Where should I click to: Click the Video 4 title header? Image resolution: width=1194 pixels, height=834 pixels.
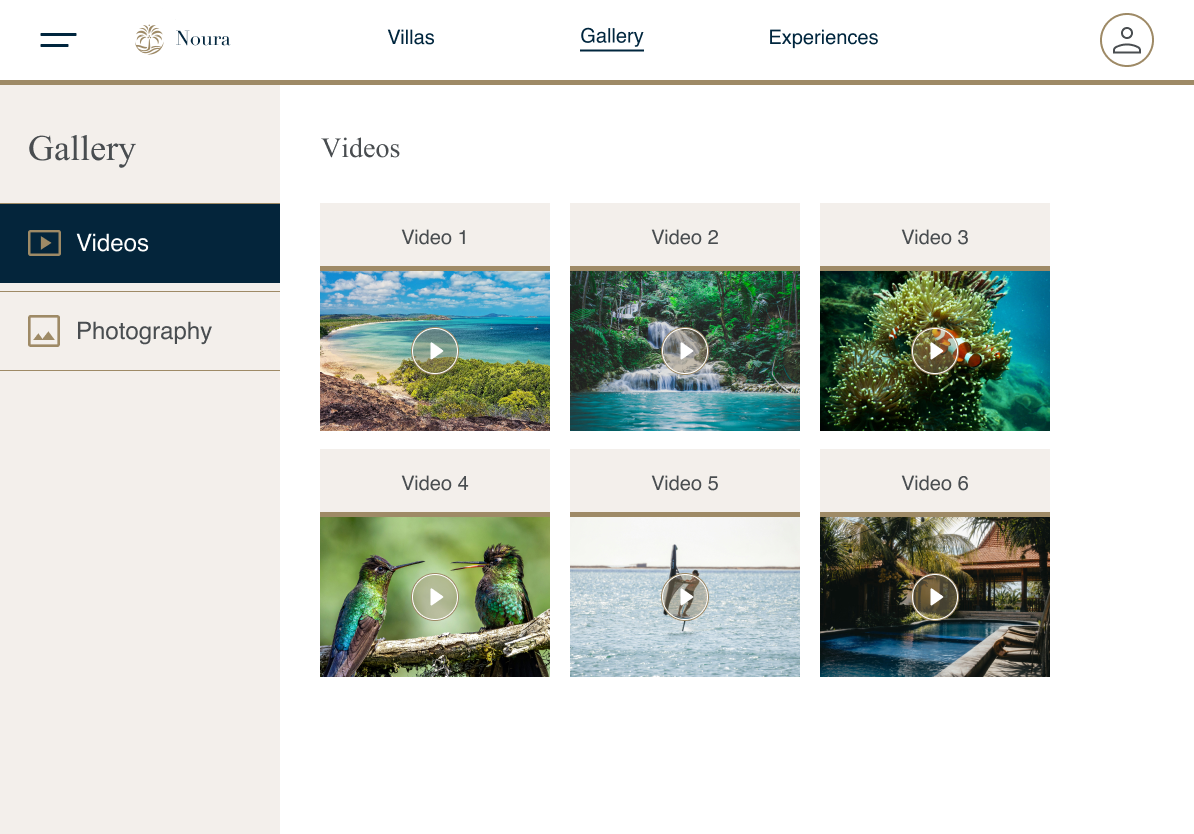[435, 483]
